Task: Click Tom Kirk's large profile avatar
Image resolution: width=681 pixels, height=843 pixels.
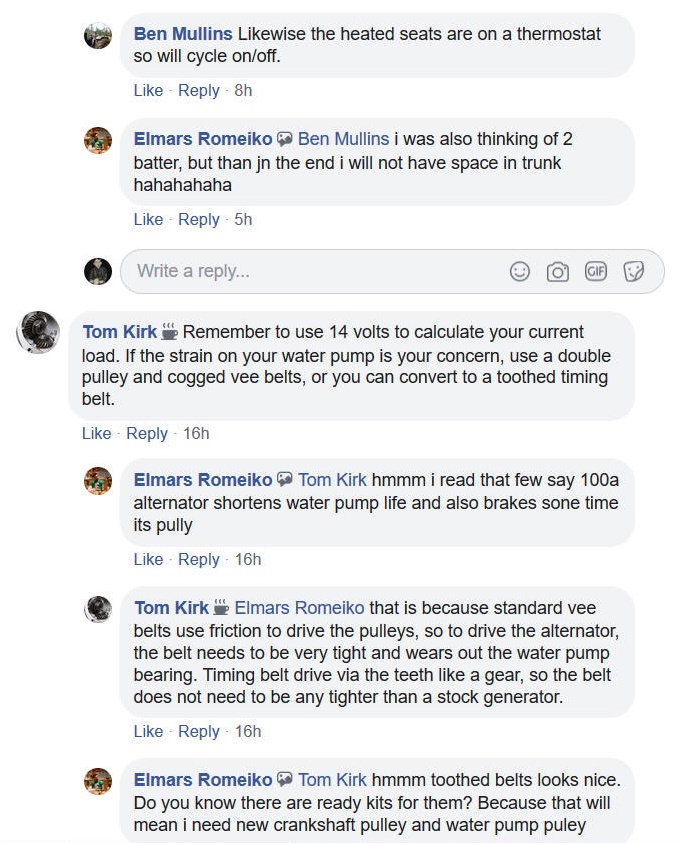Action: [38, 332]
